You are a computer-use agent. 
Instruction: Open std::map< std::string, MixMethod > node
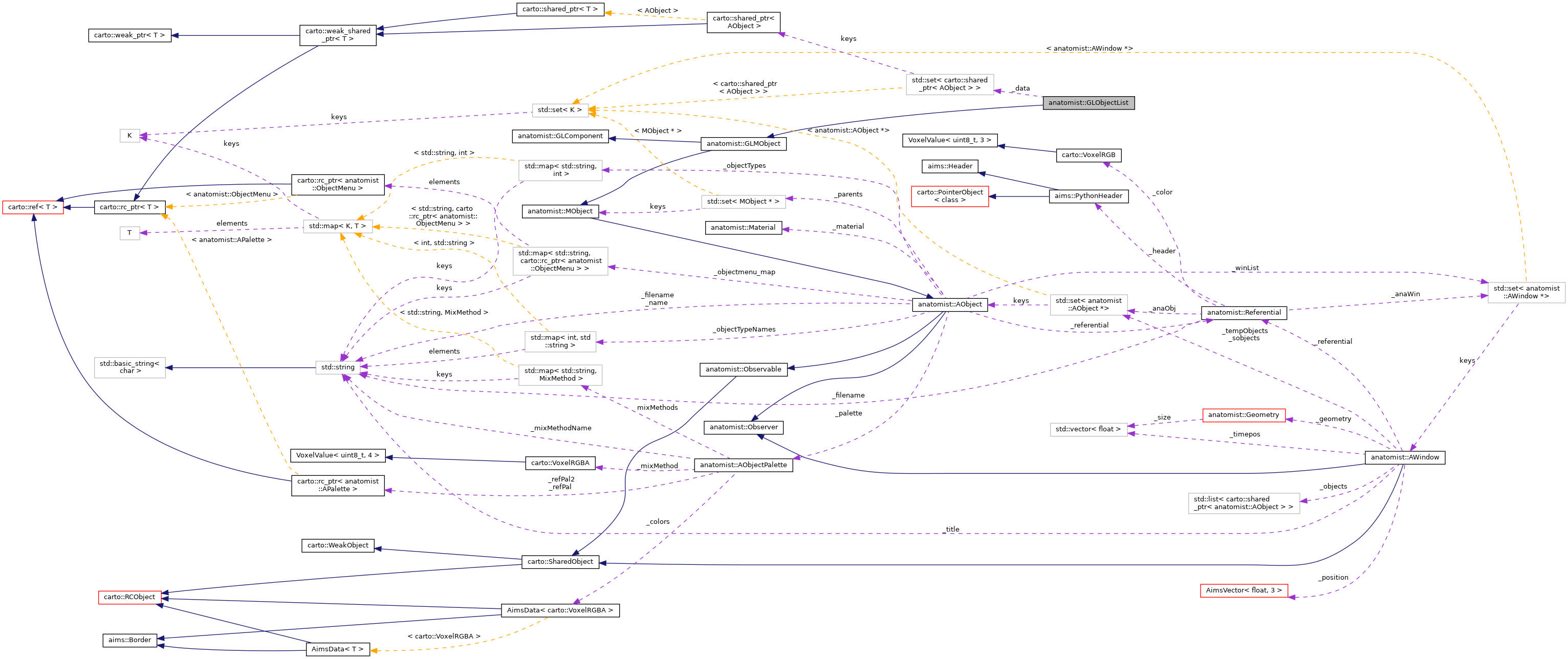560,376
